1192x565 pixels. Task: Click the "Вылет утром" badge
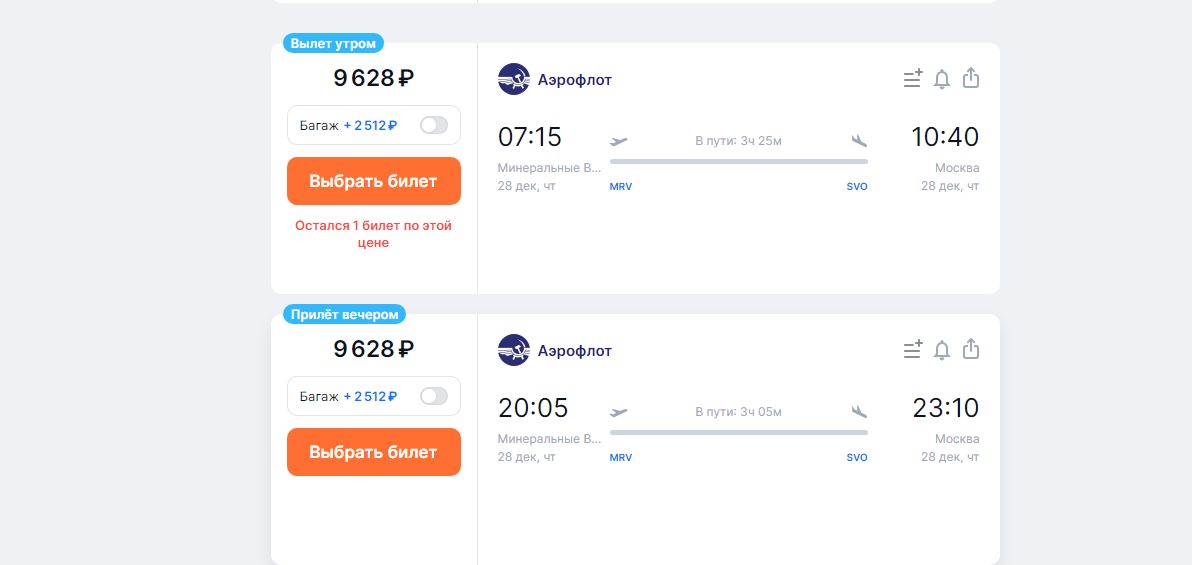pyautogui.click(x=334, y=43)
